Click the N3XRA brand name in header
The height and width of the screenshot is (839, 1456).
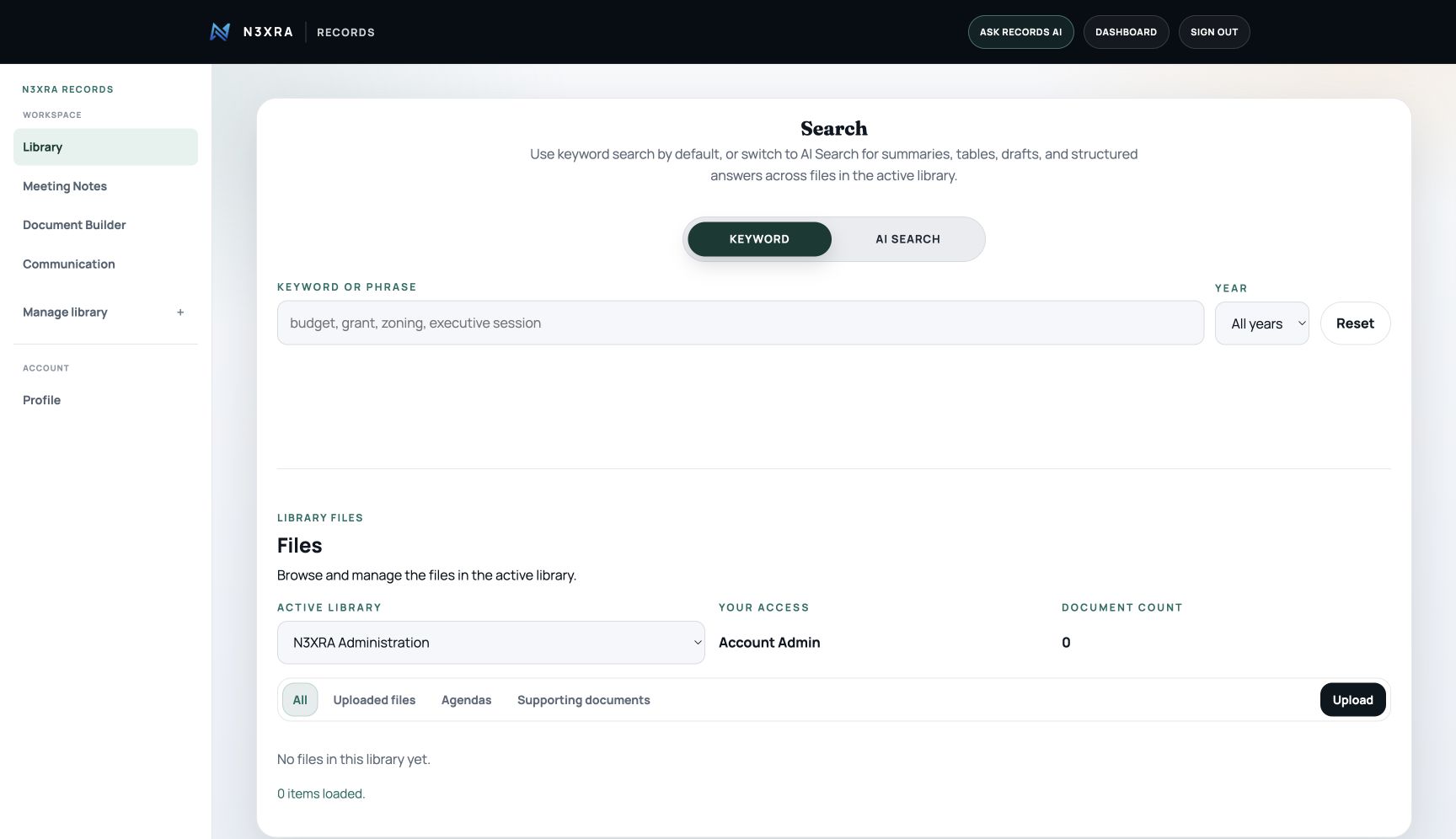pos(268,32)
